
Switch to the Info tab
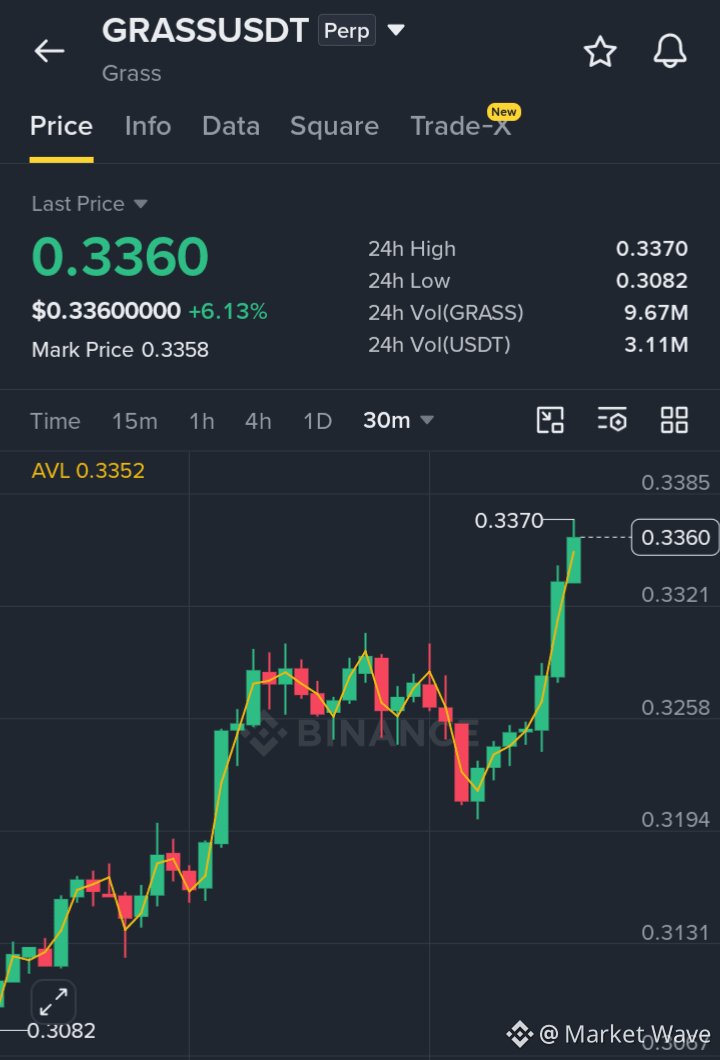tap(148, 126)
